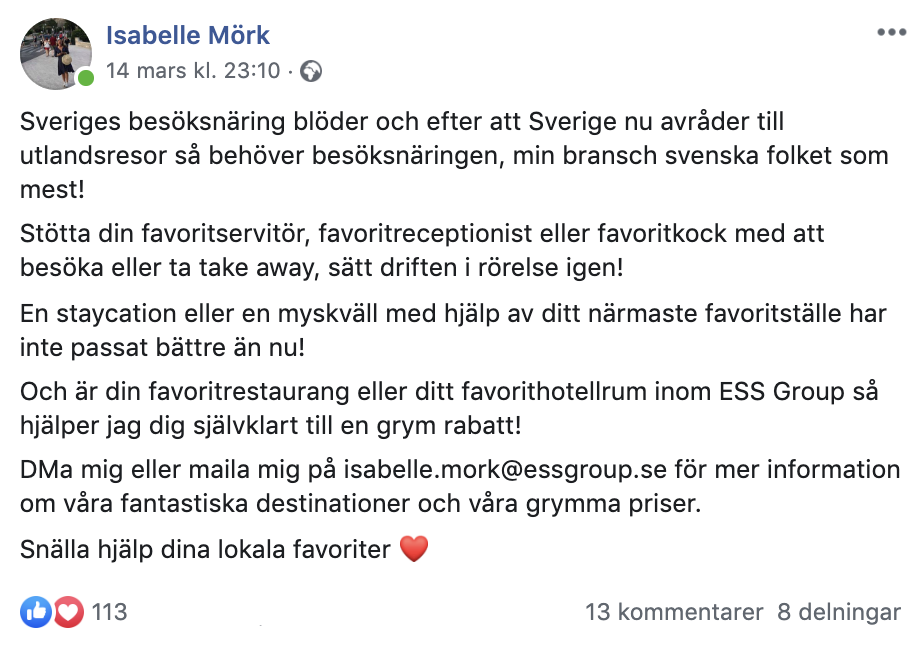Open the post options three-dot menu
Image resolution: width=914 pixels, height=646 pixels.
(891, 33)
